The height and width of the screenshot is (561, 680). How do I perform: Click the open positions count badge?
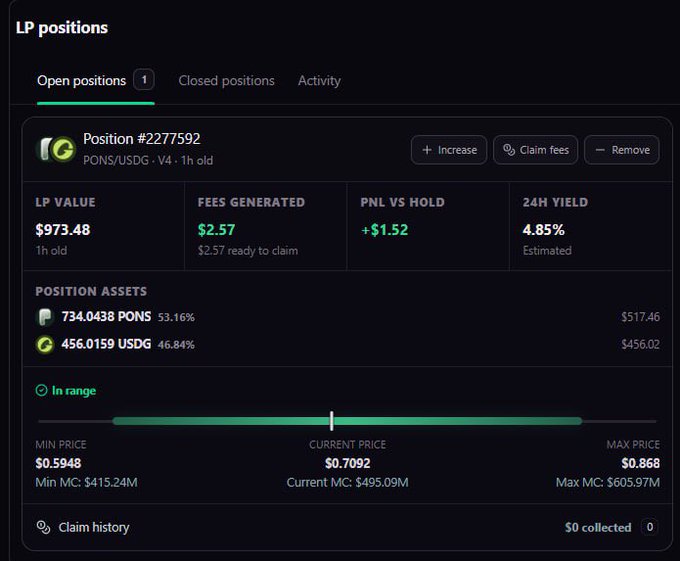144,80
